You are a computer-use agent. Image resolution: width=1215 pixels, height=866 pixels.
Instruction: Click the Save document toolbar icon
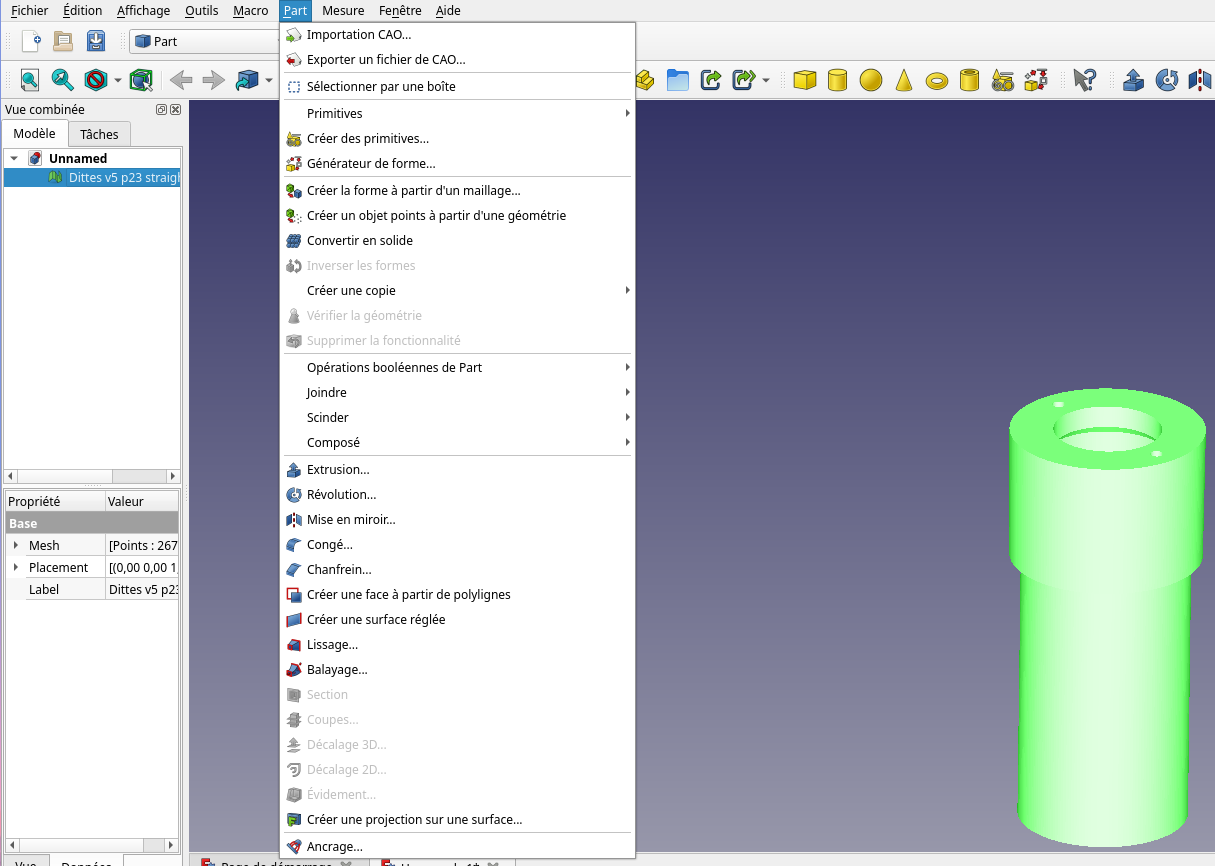coord(95,41)
